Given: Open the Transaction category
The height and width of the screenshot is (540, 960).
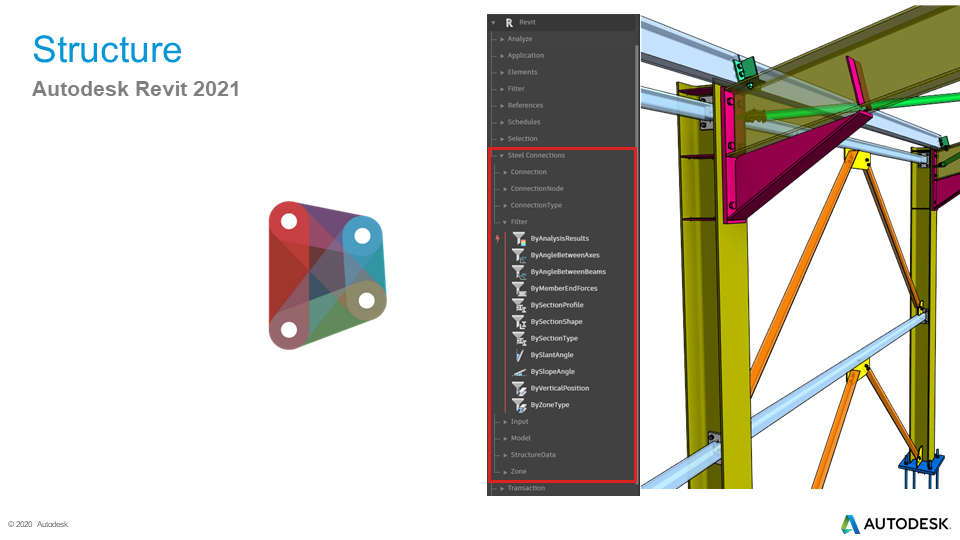Looking at the screenshot, I should tap(526, 488).
